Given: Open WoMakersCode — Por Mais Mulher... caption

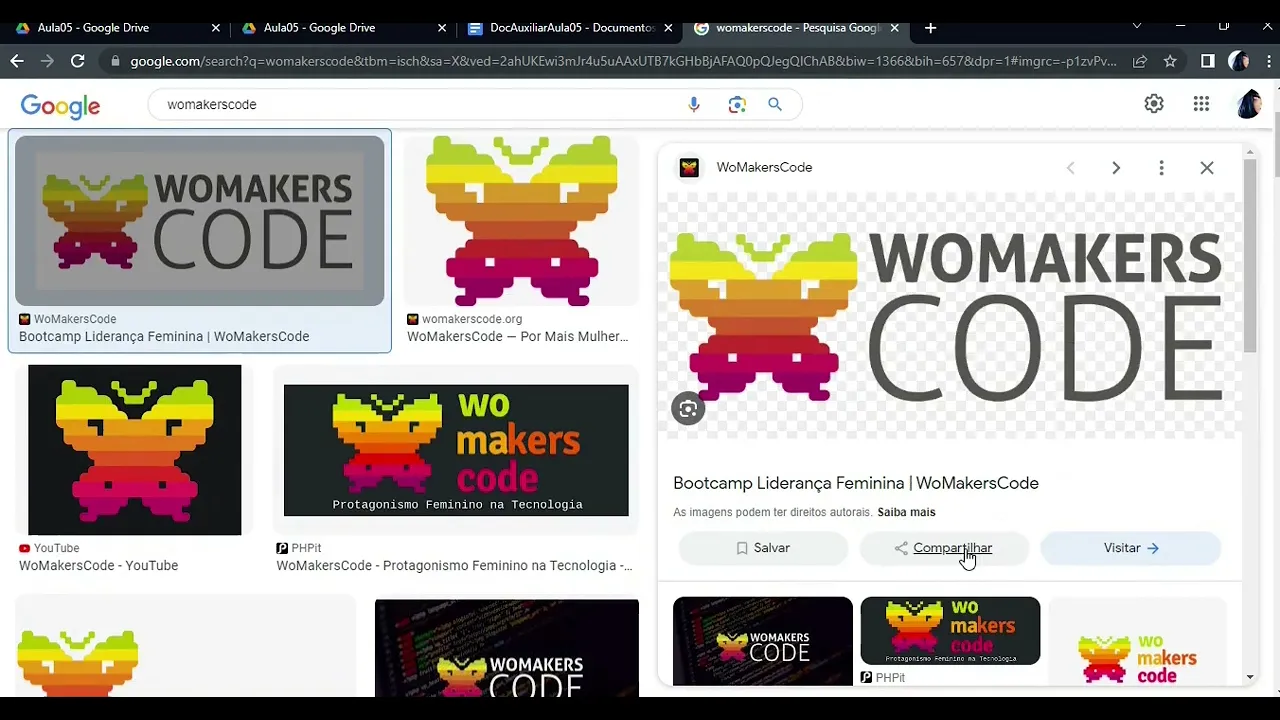Looking at the screenshot, I should coord(518,336).
